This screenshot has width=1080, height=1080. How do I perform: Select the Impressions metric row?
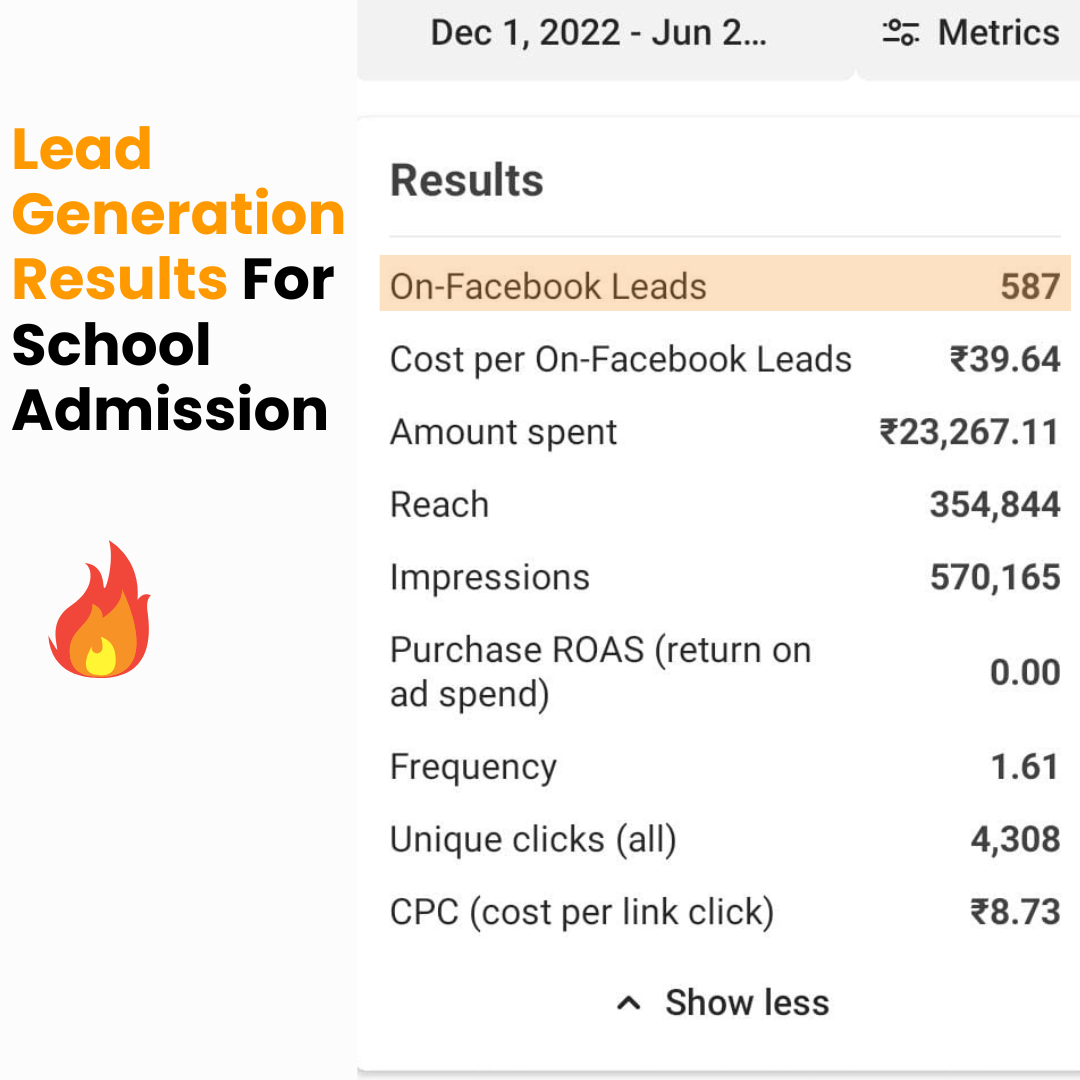pos(725,577)
